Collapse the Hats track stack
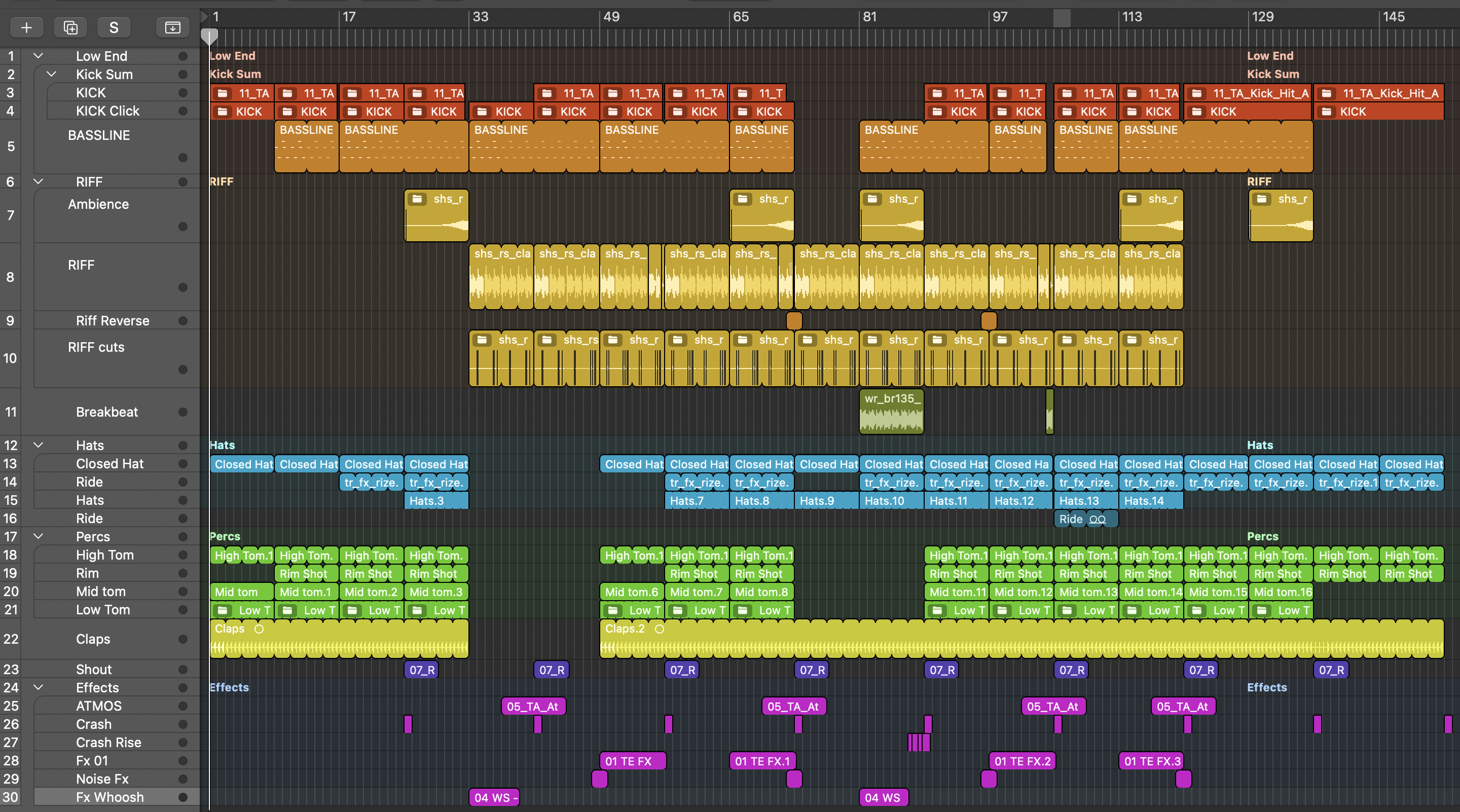This screenshot has width=1460, height=812. pos(39,445)
